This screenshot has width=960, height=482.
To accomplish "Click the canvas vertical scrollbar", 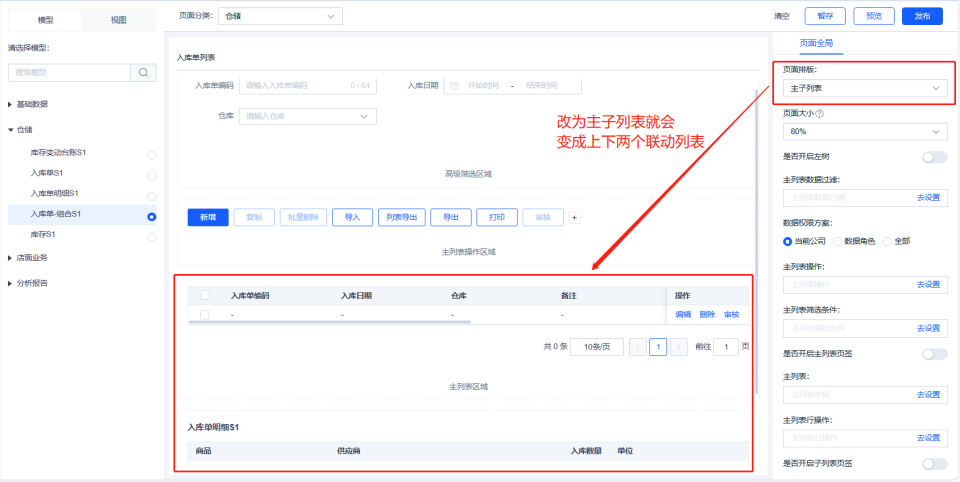I will click(x=757, y=241).
